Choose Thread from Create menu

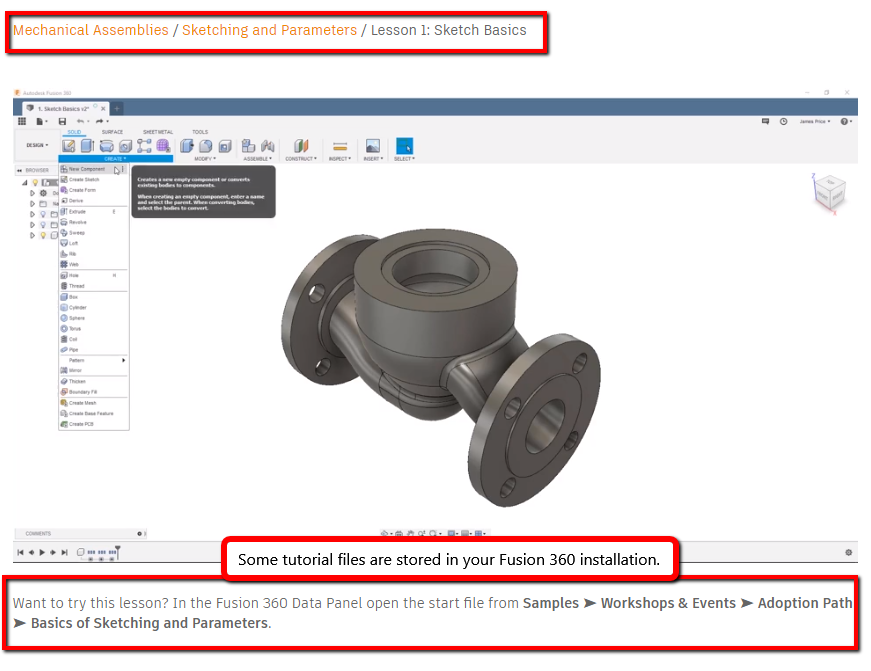[93, 286]
